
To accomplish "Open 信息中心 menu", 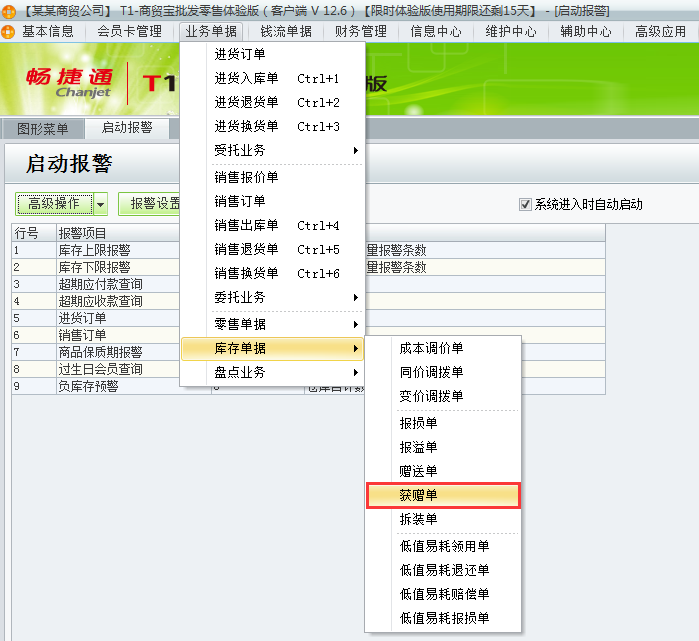I will pos(436,32).
